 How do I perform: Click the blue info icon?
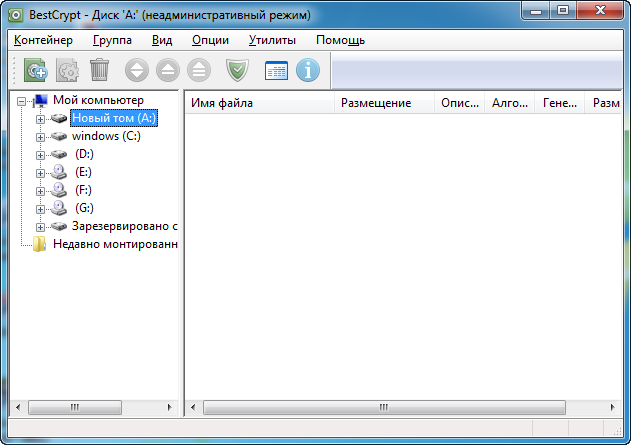point(307,70)
